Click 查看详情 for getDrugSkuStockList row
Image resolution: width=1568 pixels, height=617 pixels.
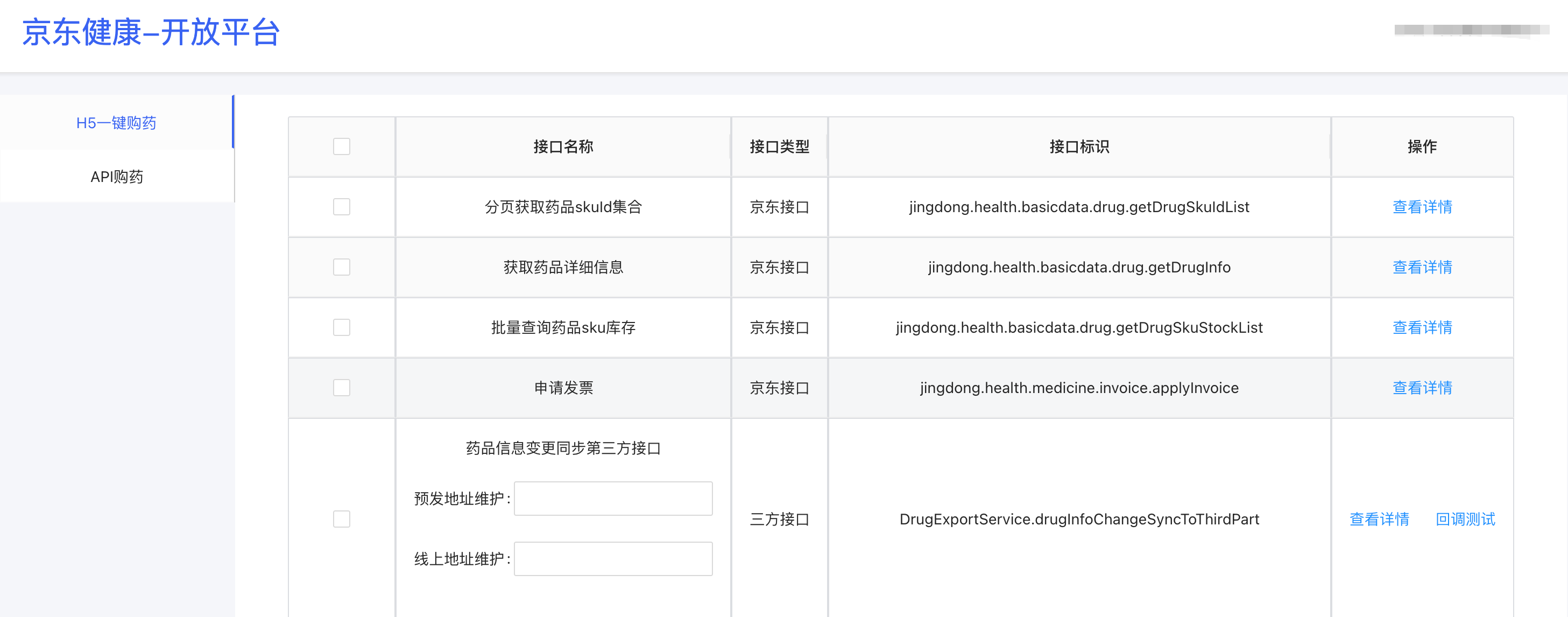[1422, 328]
